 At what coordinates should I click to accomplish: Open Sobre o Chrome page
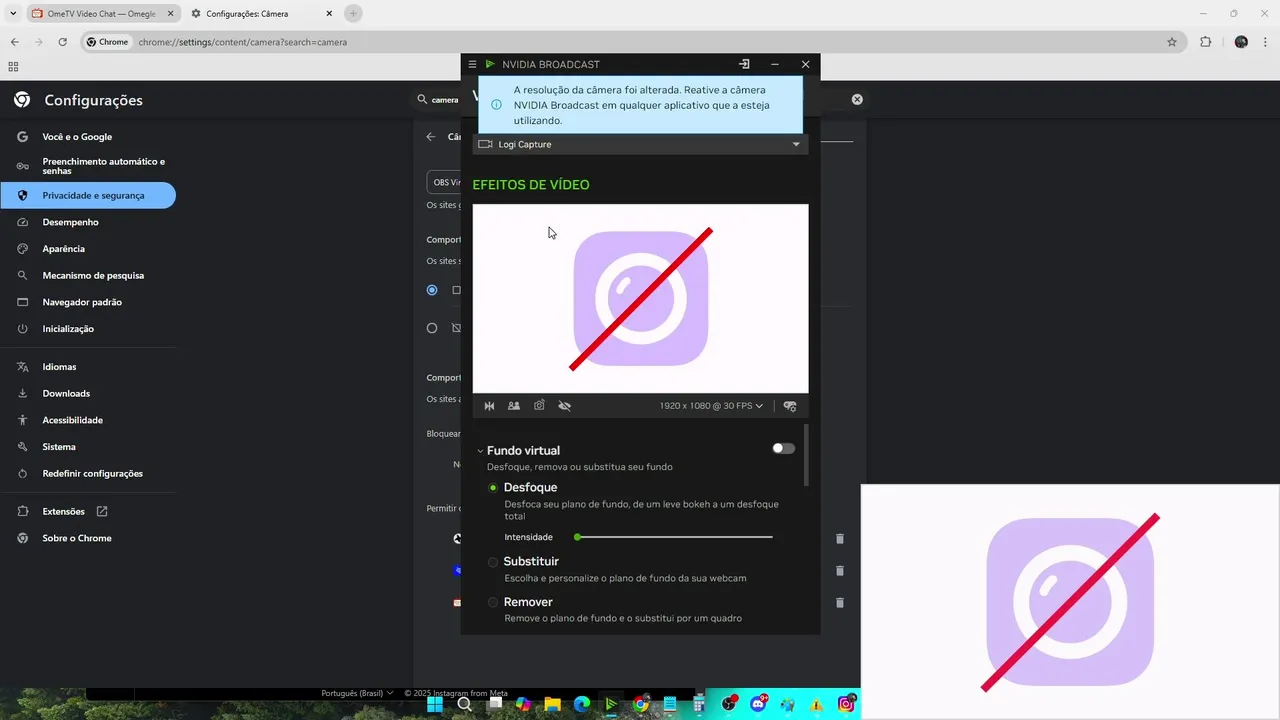[x=88, y=538]
